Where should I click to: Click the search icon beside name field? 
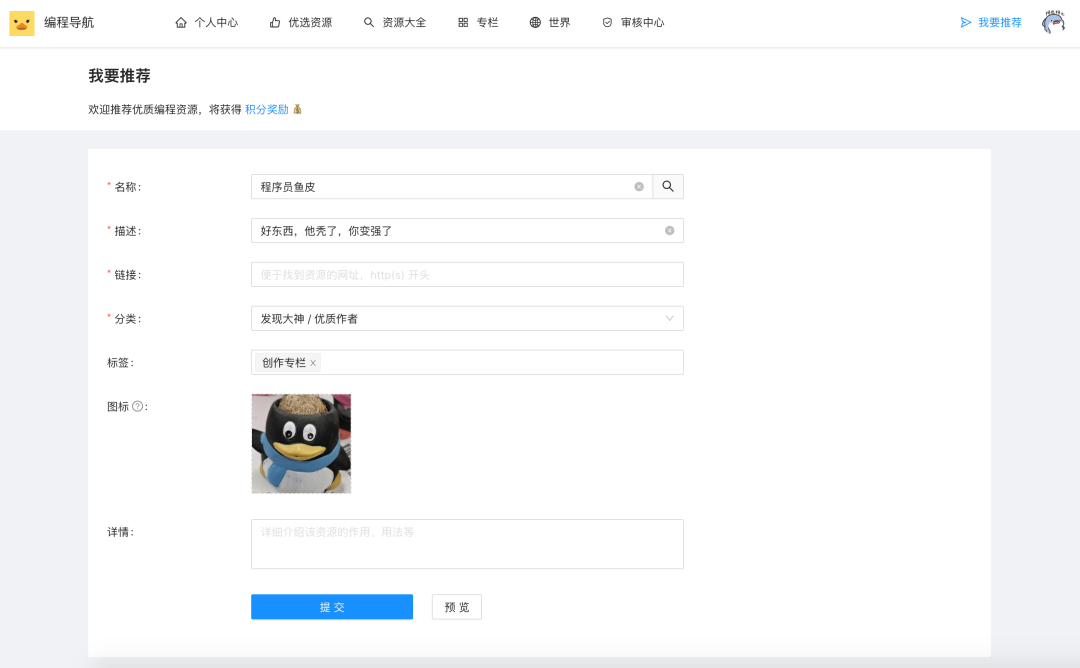667,187
